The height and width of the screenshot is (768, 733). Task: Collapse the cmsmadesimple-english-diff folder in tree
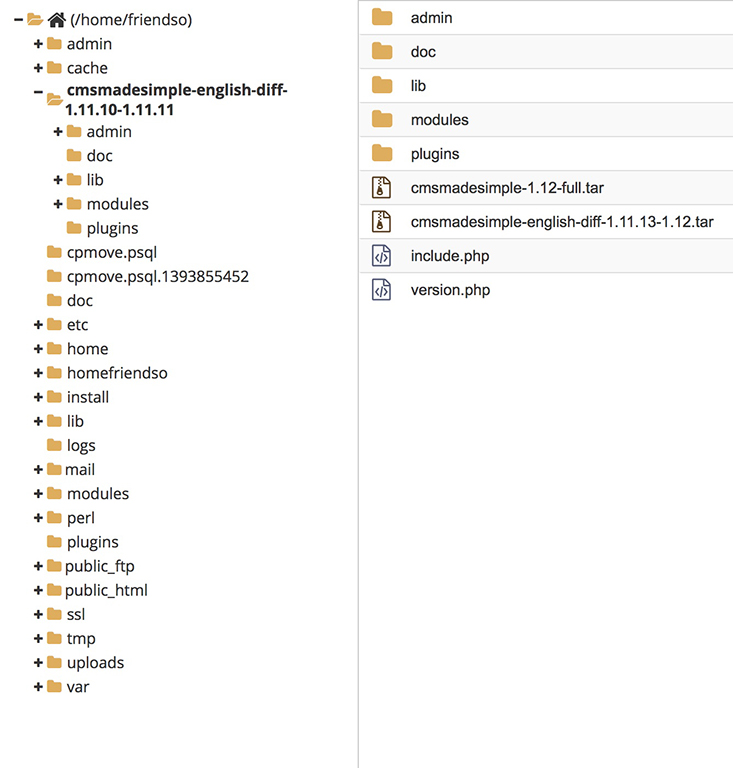(38, 92)
